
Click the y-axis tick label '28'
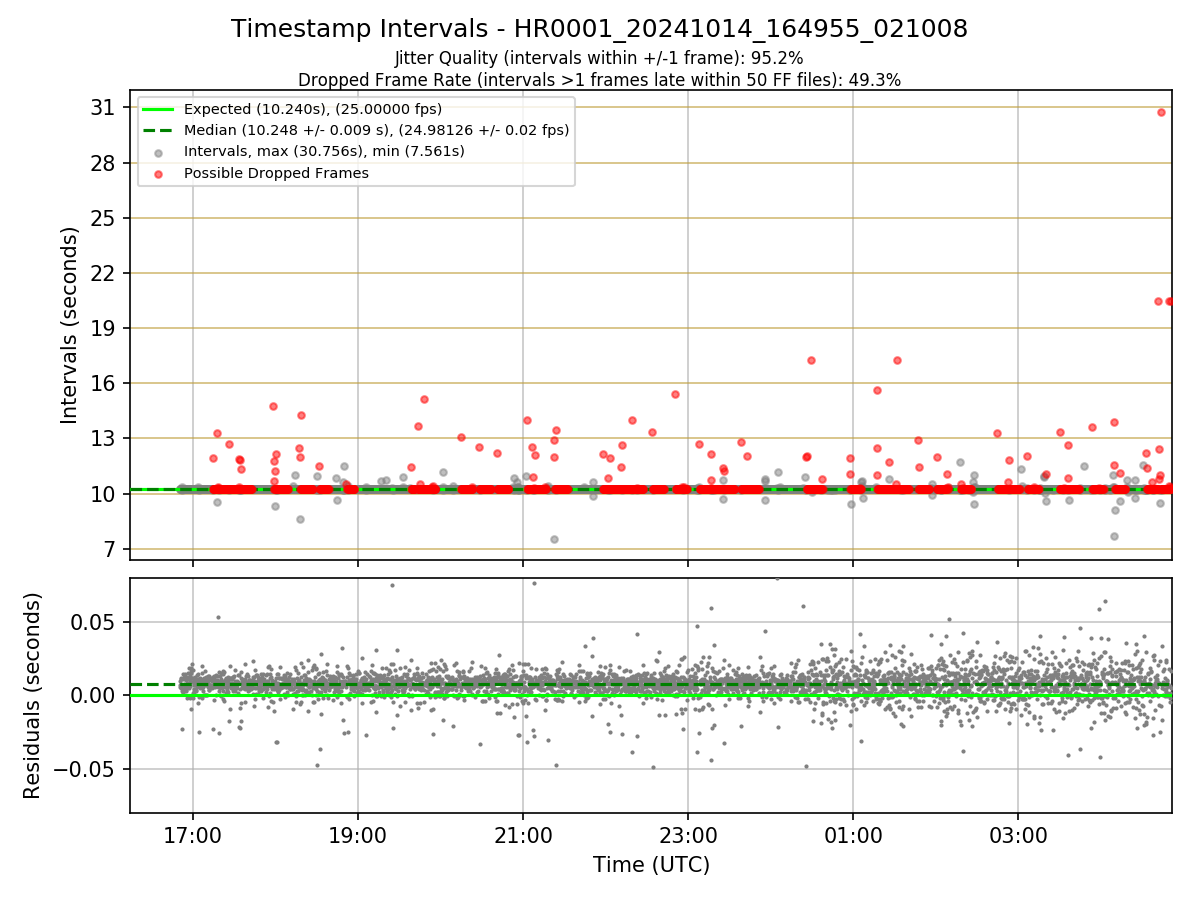[x=103, y=163]
